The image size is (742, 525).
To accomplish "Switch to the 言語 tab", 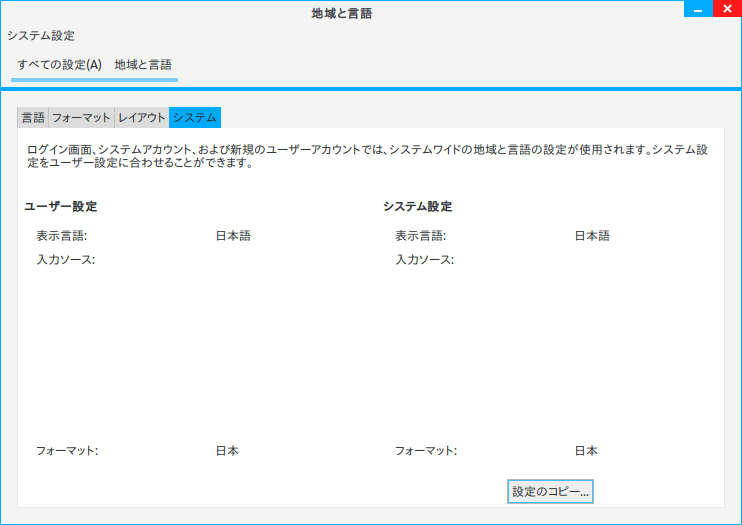I will (33, 117).
